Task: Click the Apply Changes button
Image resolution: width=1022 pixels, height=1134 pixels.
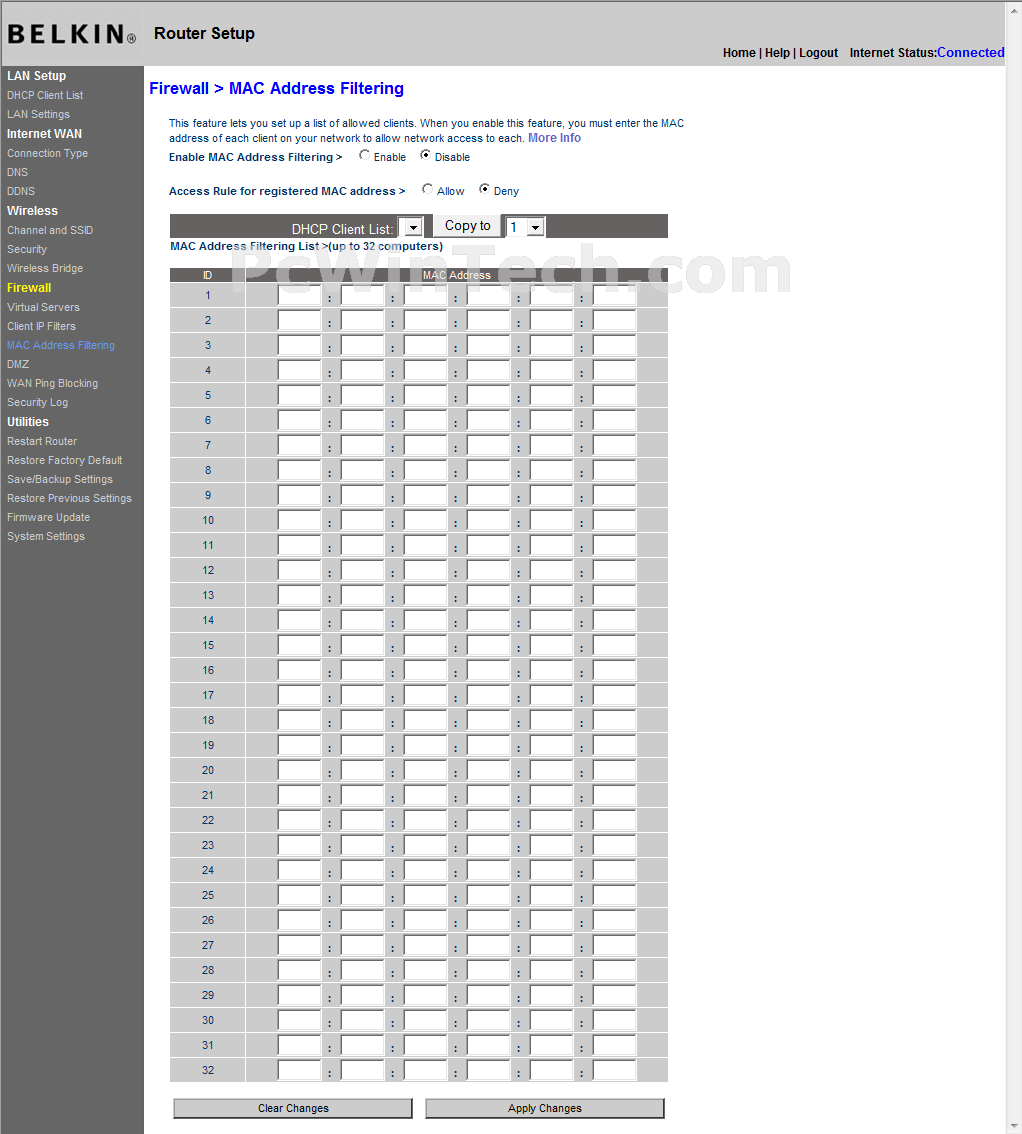Action: coord(545,1108)
